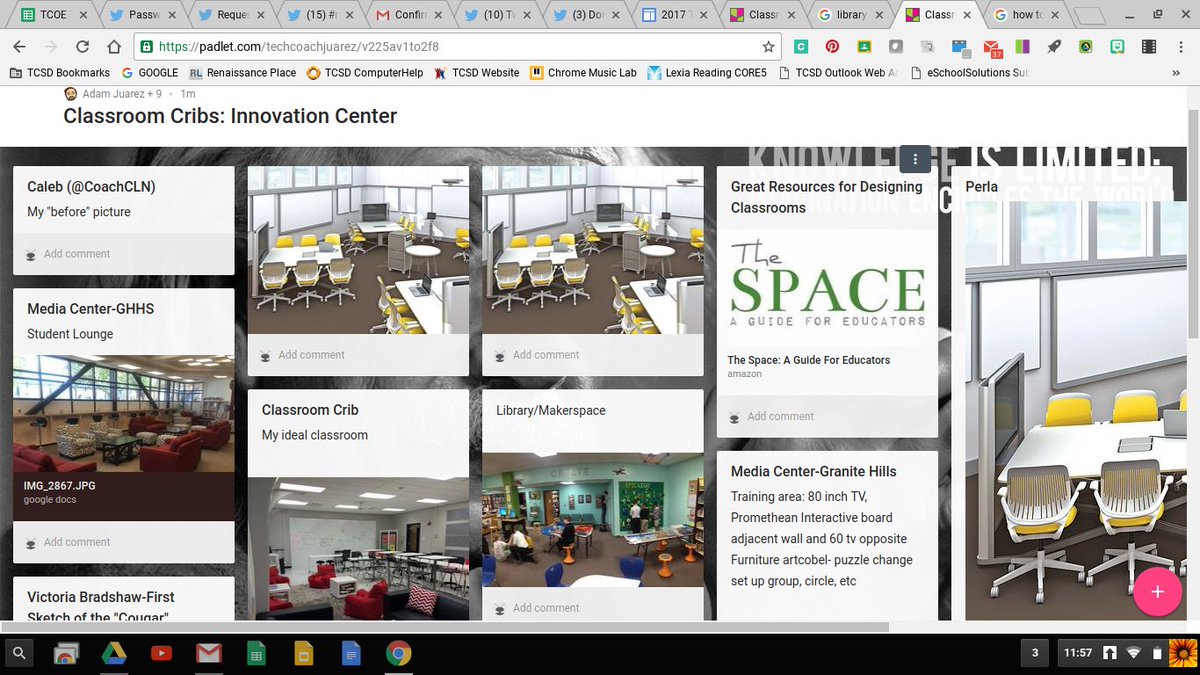The width and height of the screenshot is (1200, 675).
Task: Go to the browser home page
Action: [113, 46]
